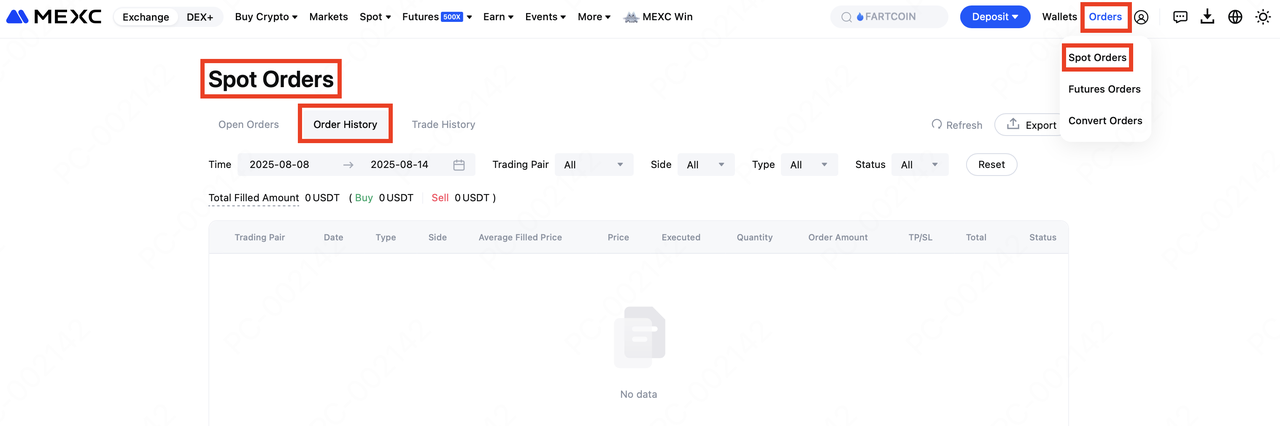Open the user profile icon
This screenshot has width=1280, height=426.
[x=1141, y=17]
